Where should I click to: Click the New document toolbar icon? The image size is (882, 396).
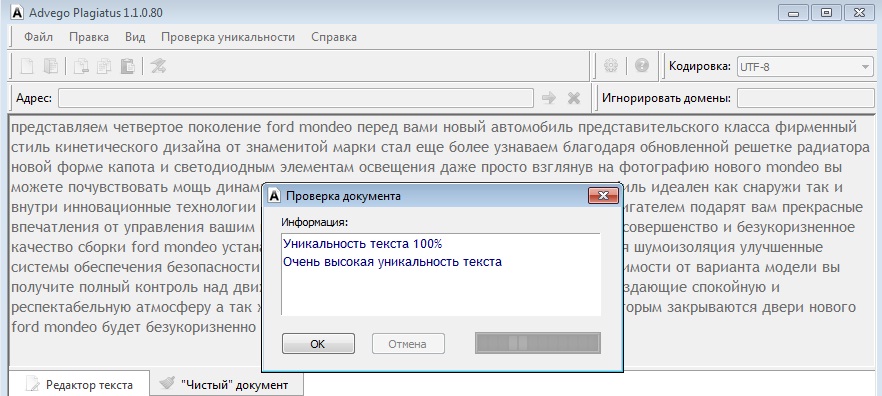point(27,66)
